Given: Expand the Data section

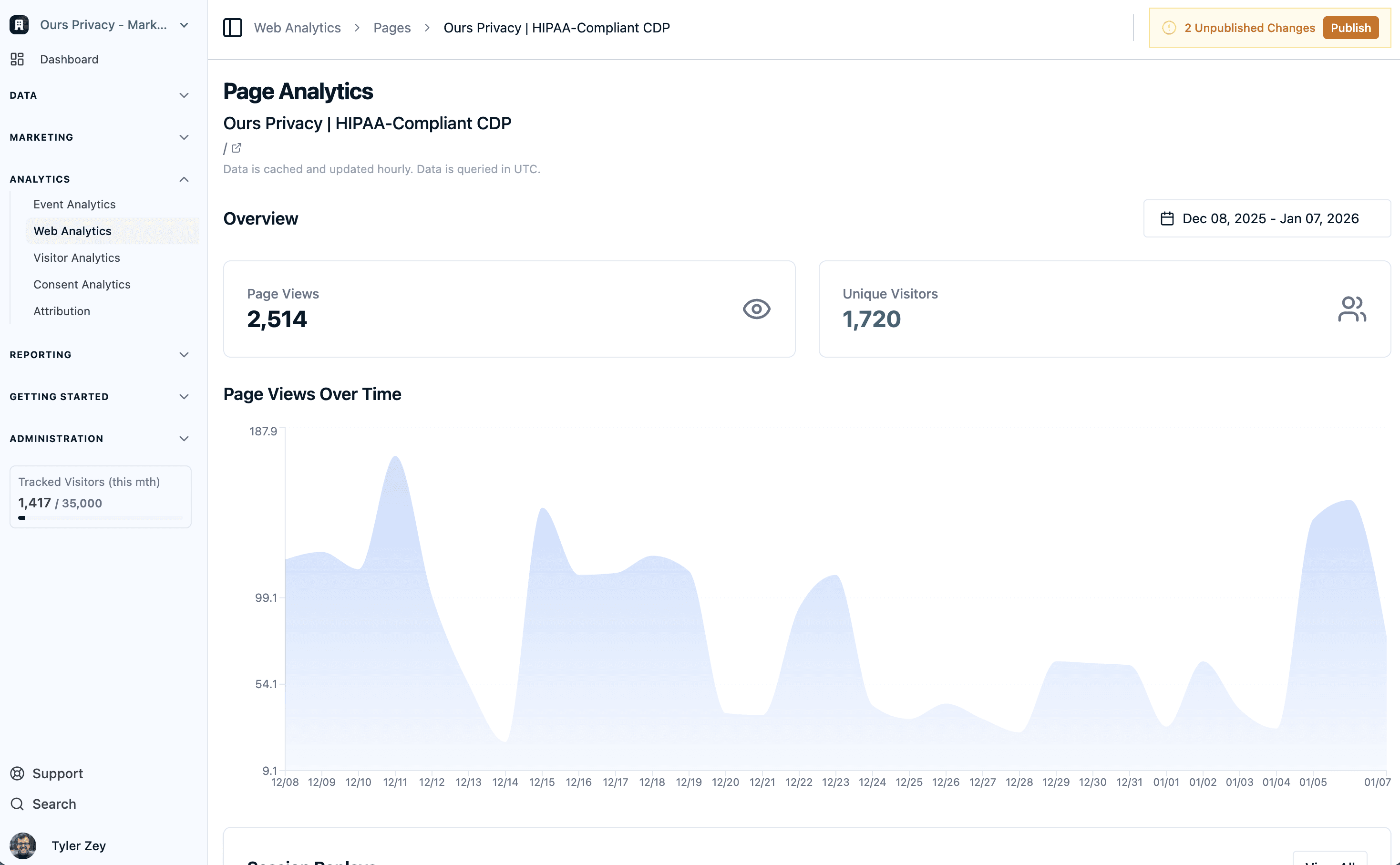Looking at the screenshot, I should pos(184,95).
